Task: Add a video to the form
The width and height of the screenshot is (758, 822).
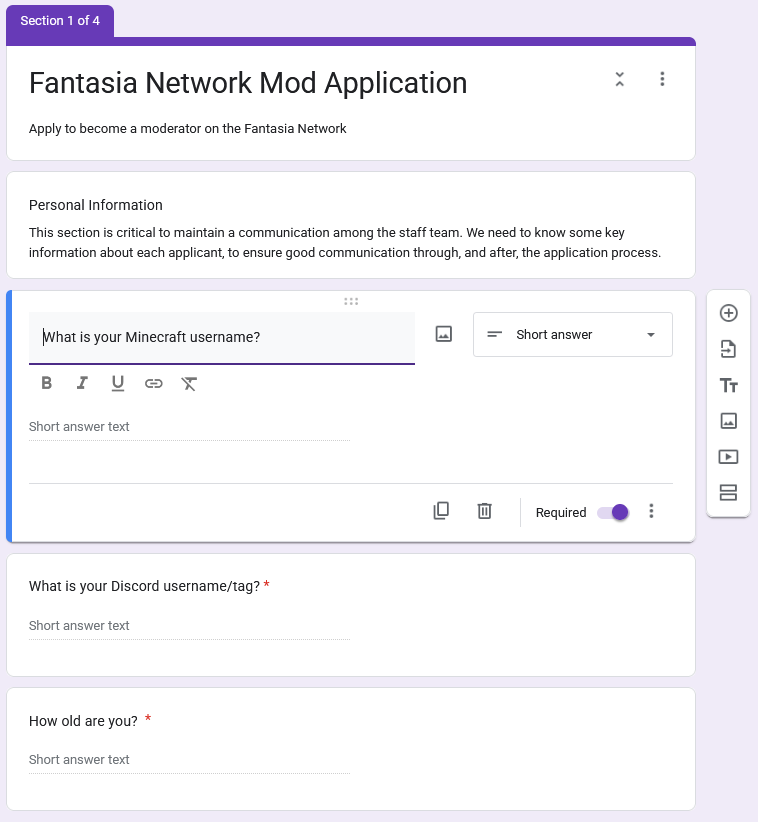Action: 728,457
